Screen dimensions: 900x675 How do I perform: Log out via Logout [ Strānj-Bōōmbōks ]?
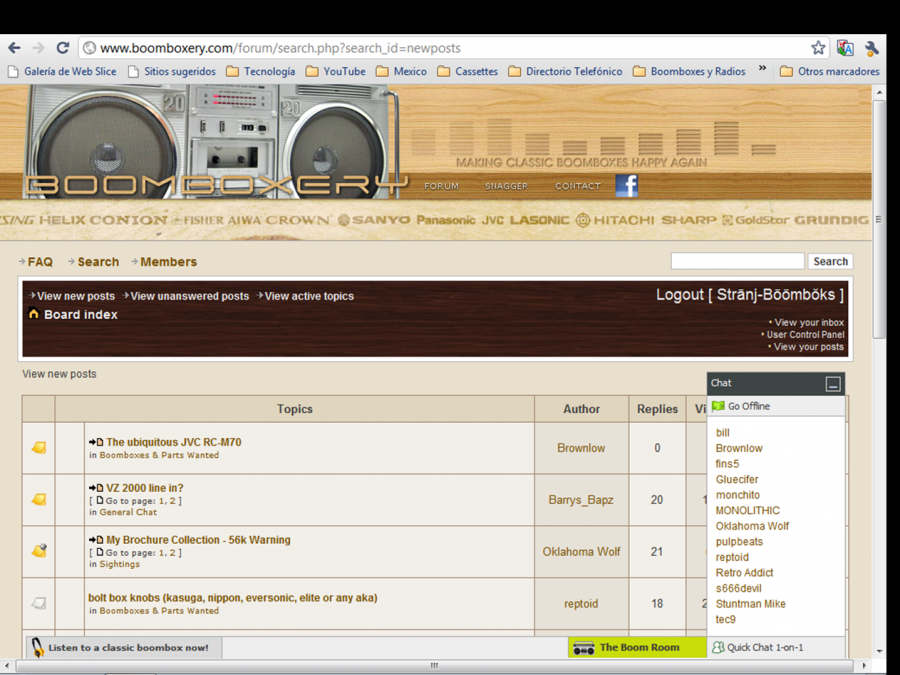(x=750, y=295)
